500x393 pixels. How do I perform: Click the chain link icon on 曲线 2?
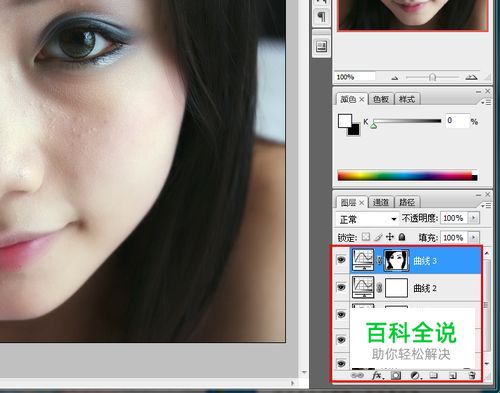point(379,288)
